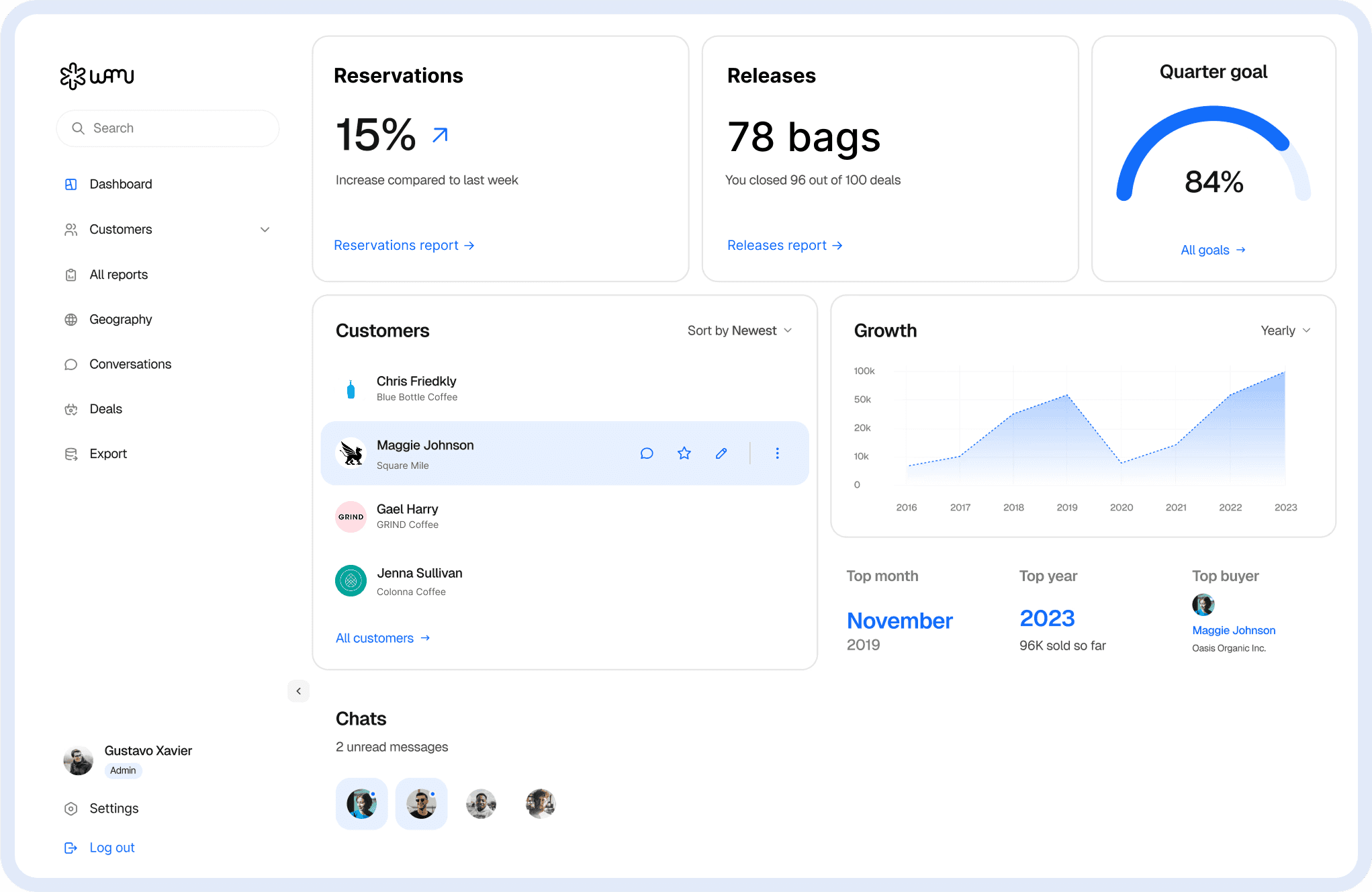Click the Reservations increase arrow icon
Viewport: 1372px width, 892px height.
point(440,135)
